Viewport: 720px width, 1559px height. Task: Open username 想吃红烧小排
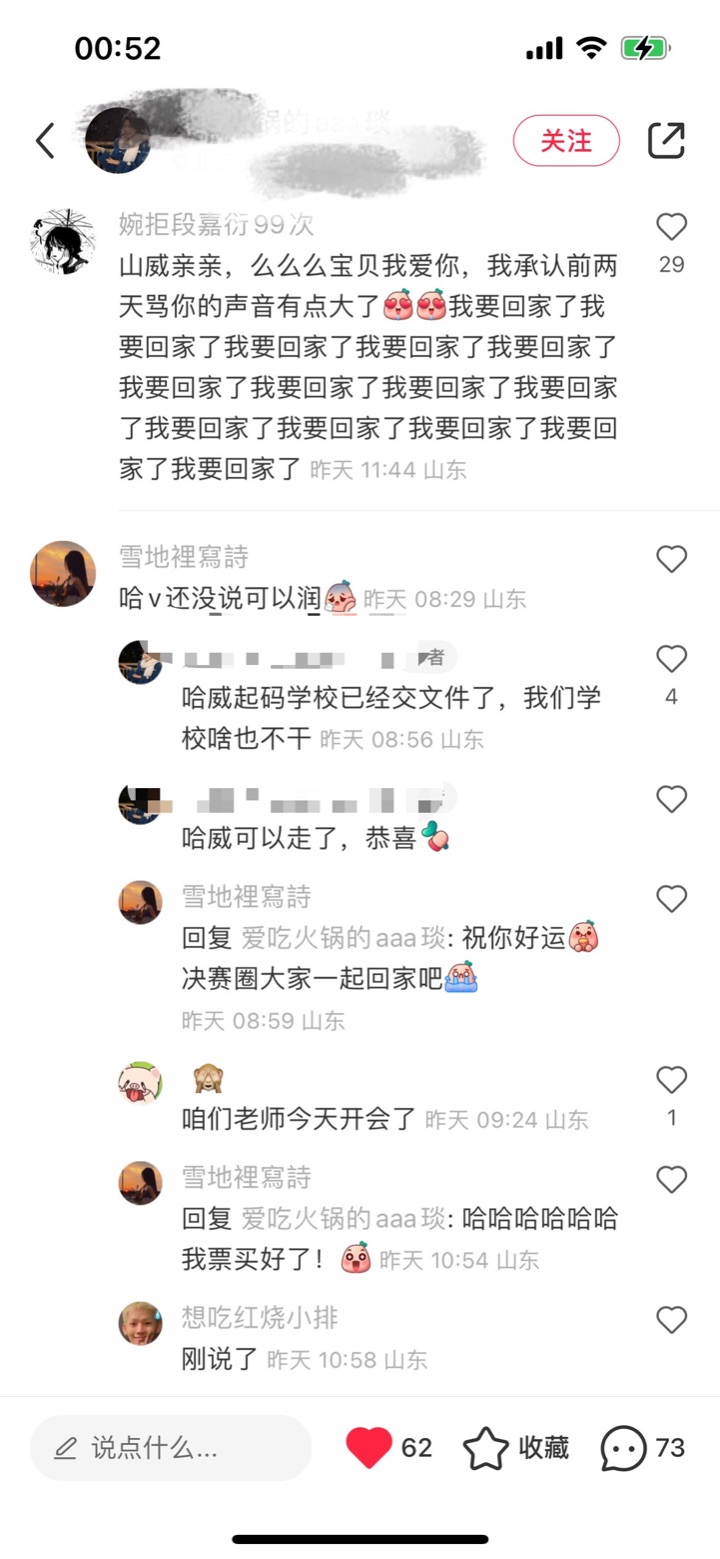[260, 1318]
